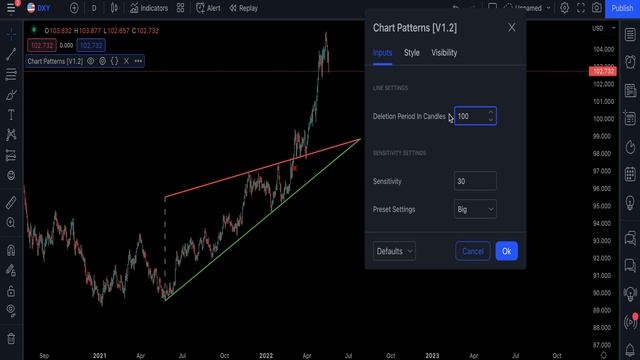Open the Defaults dropdown
The height and width of the screenshot is (360, 640).
394,251
